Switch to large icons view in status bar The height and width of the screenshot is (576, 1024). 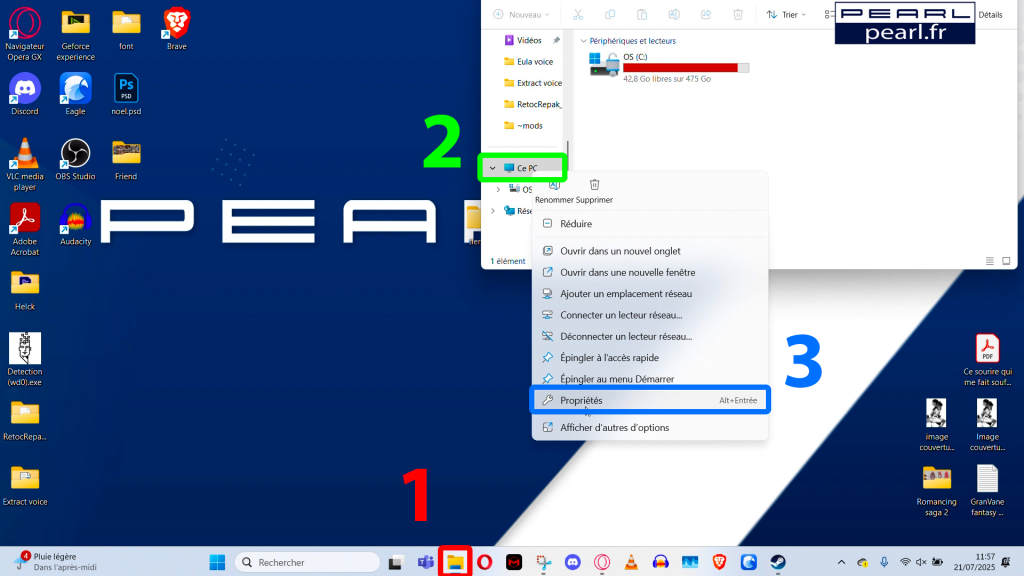(1006, 261)
